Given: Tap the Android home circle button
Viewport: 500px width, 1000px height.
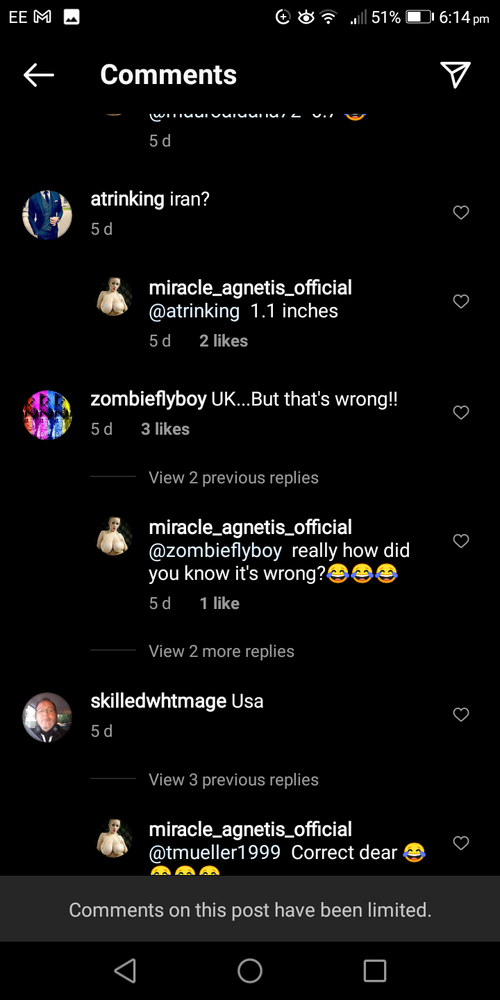Looking at the screenshot, I should 250,971.
